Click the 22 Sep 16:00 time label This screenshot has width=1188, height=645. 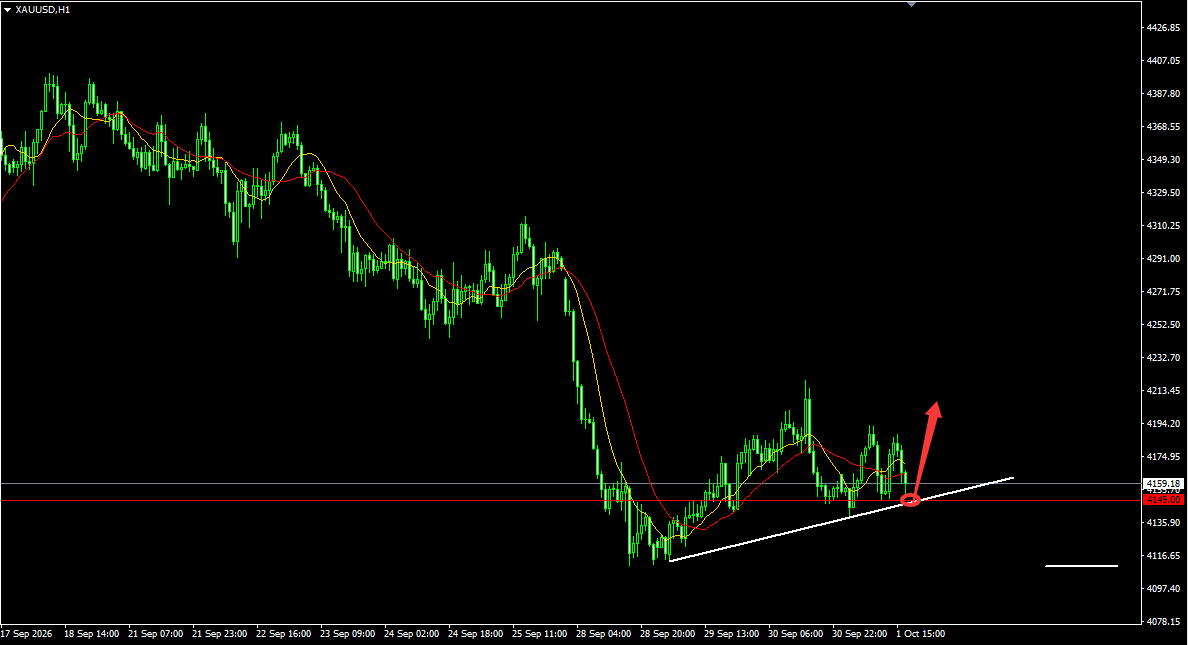click(283, 634)
